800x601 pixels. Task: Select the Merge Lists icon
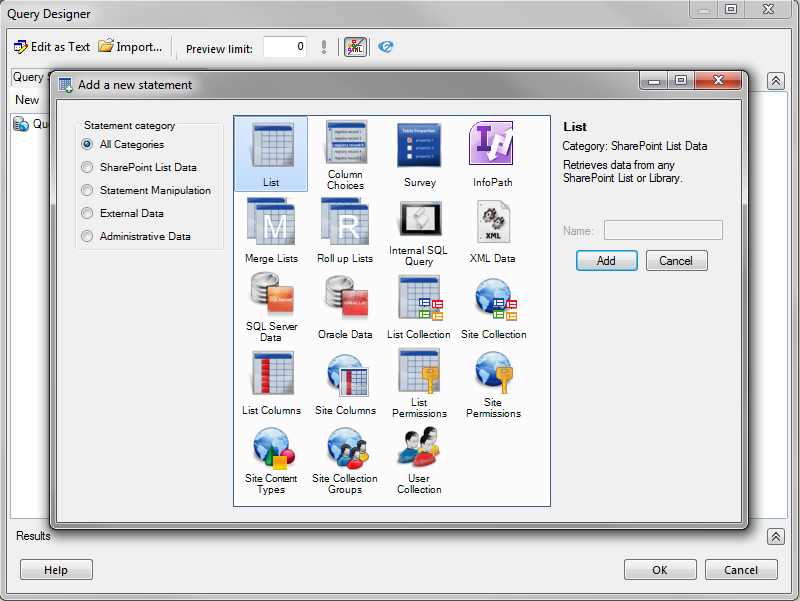point(271,224)
